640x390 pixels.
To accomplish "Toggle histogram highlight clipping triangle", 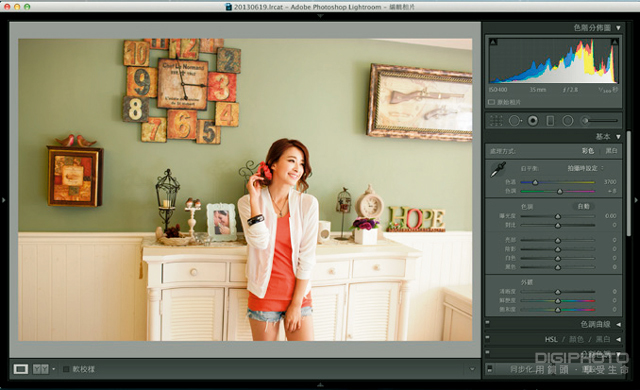I will (614, 42).
